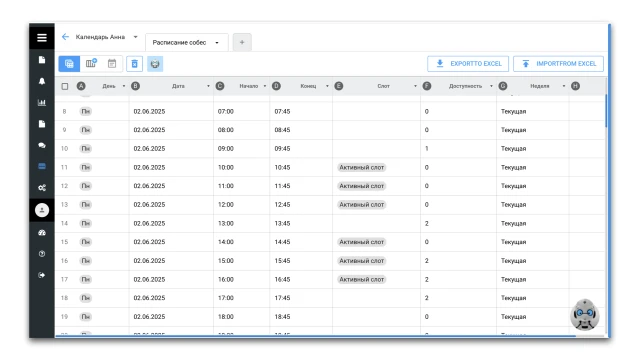Open the Начало column filter arrow
Viewport: 640px width, 360px height.
point(265,86)
